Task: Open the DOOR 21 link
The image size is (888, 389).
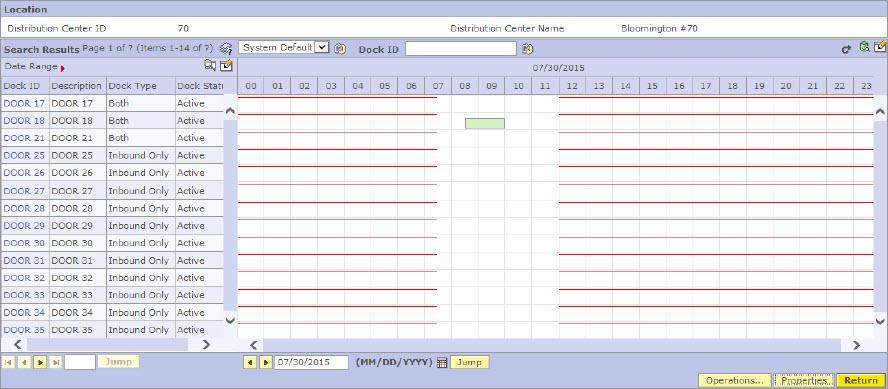Action: pyautogui.click(x=24, y=138)
